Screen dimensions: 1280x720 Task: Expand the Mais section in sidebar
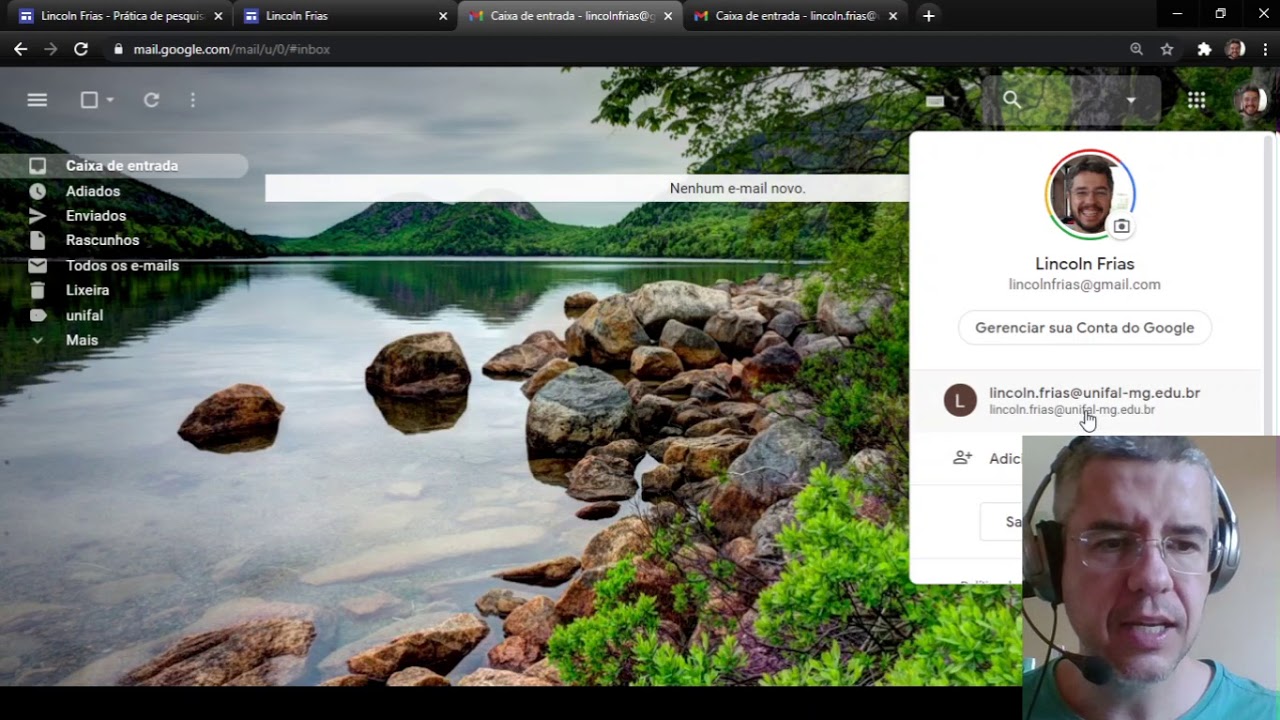pyautogui.click(x=81, y=340)
